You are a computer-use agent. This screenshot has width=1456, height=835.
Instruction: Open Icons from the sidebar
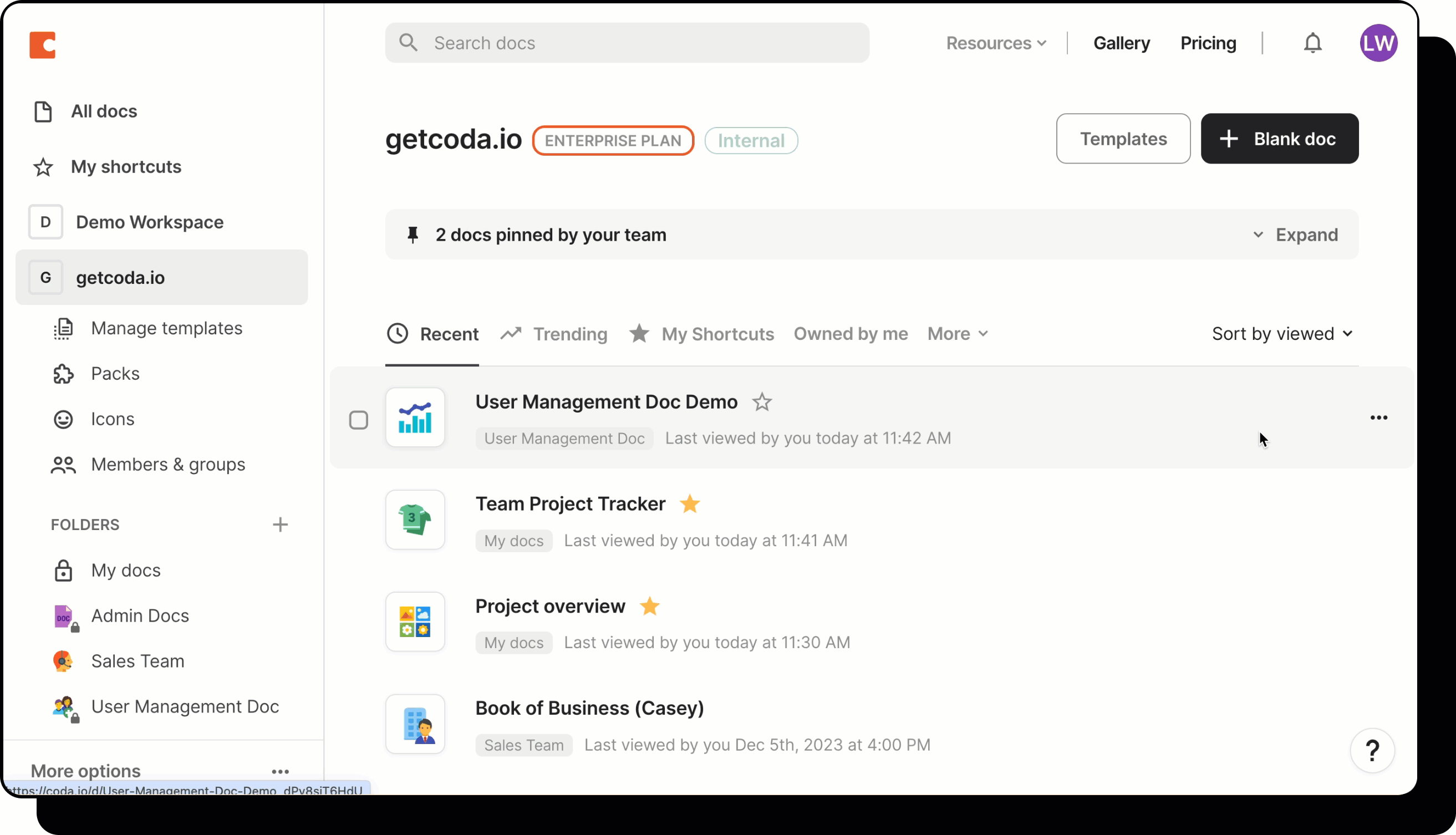113,419
